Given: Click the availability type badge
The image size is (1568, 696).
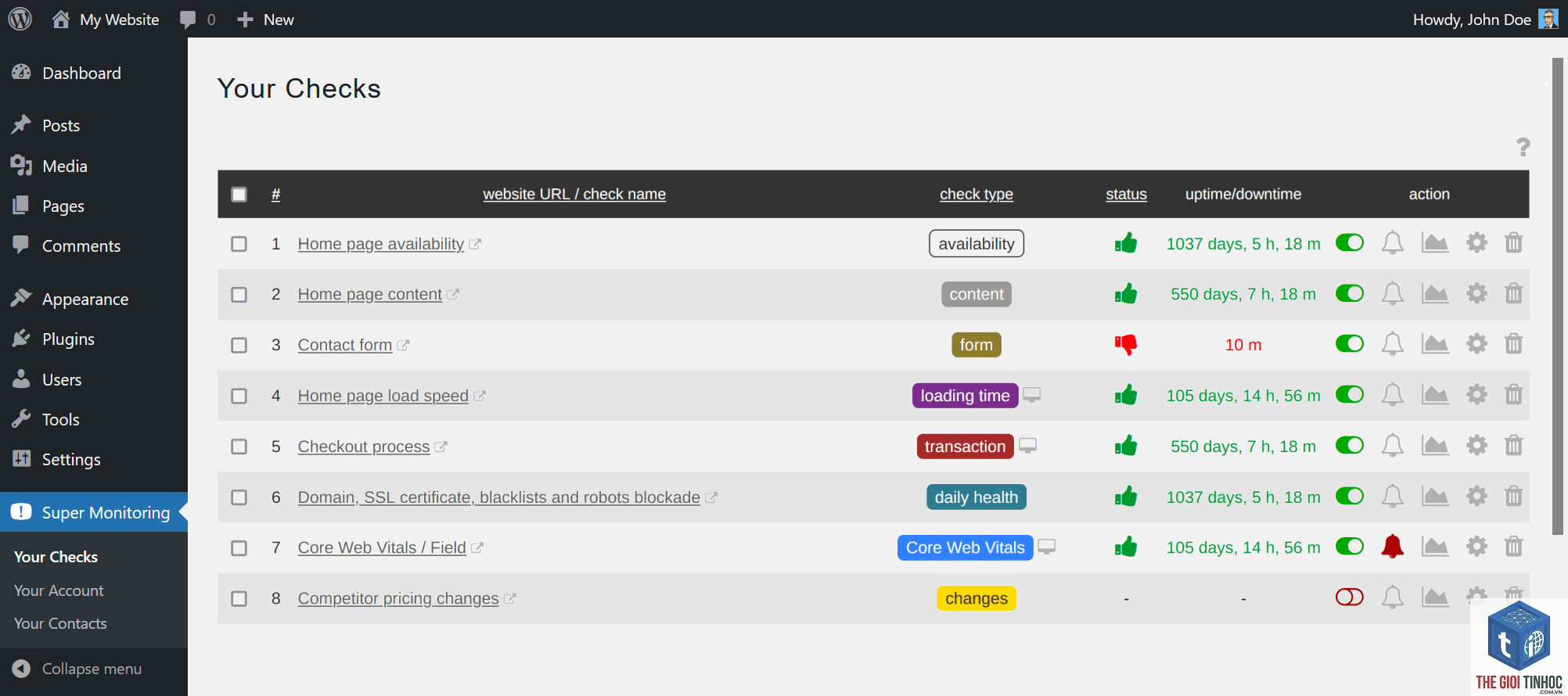Looking at the screenshot, I should tap(976, 244).
